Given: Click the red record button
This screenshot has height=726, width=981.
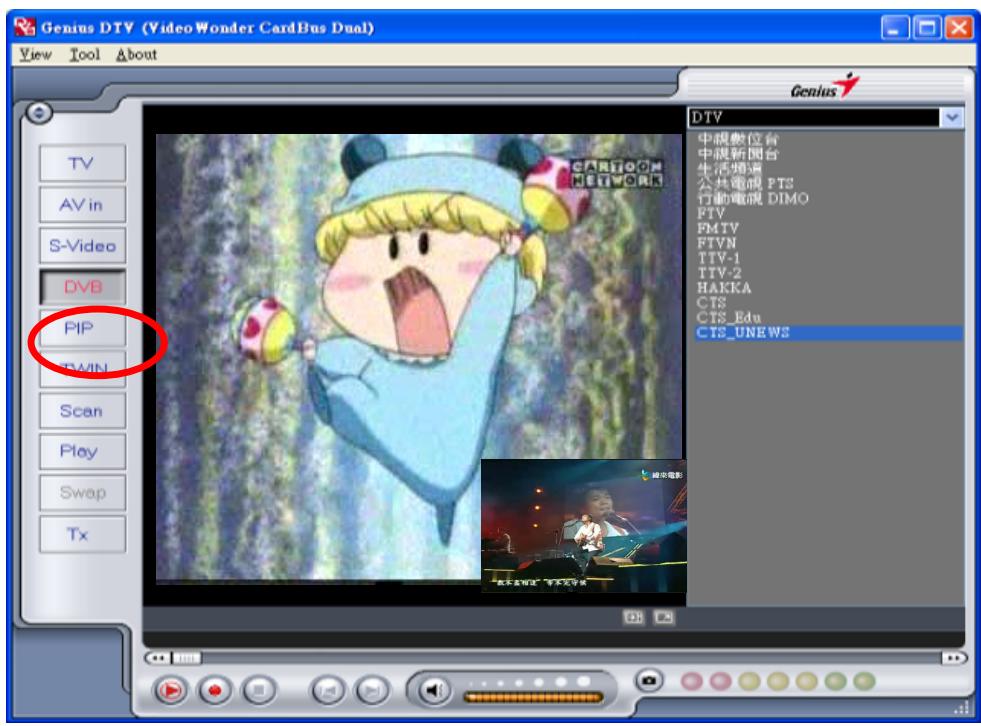Looking at the screenshot, I should (x=215, y=690).
